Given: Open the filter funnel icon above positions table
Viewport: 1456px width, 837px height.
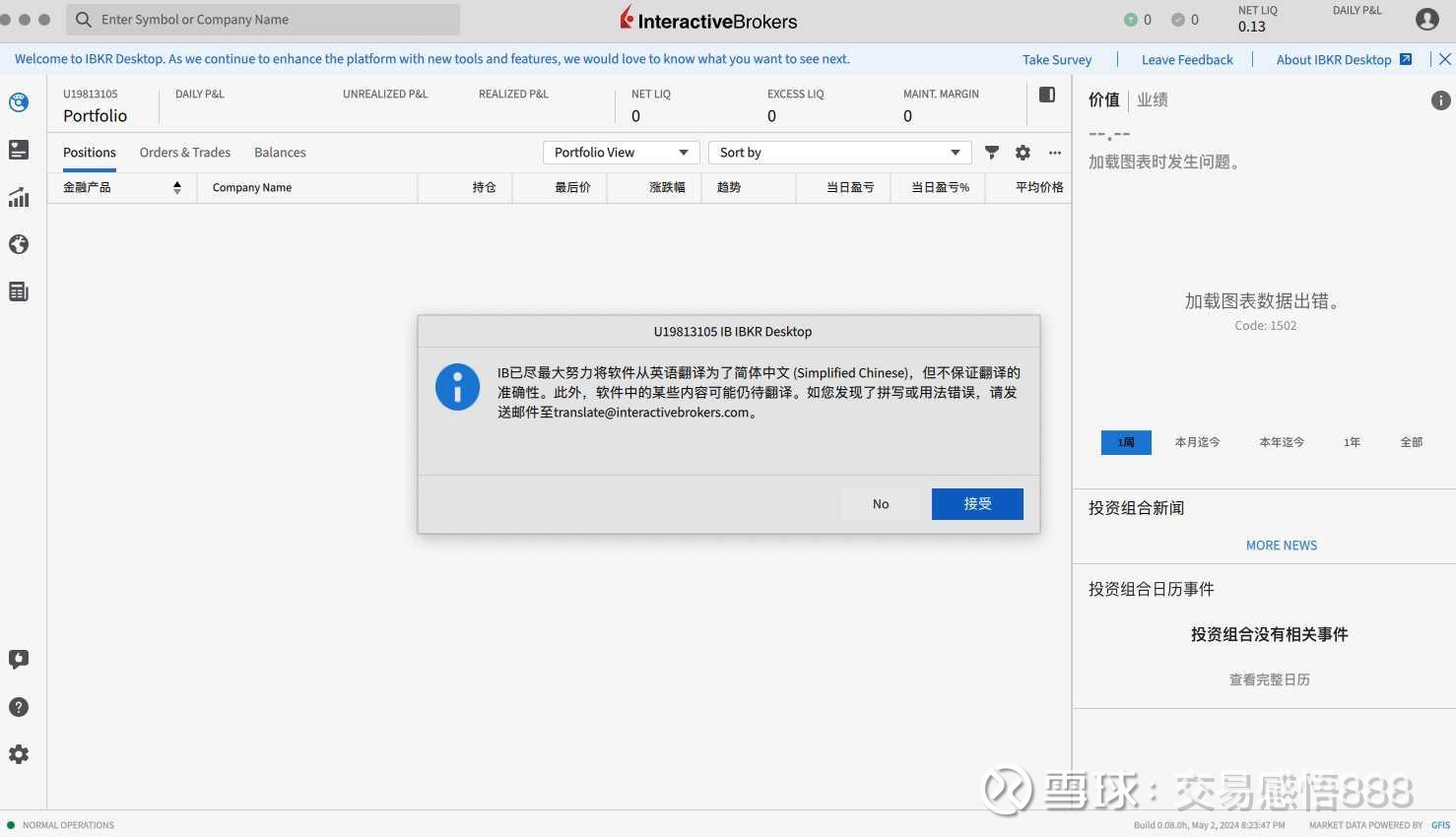Looking at the screenshot, I should [991, 153].
